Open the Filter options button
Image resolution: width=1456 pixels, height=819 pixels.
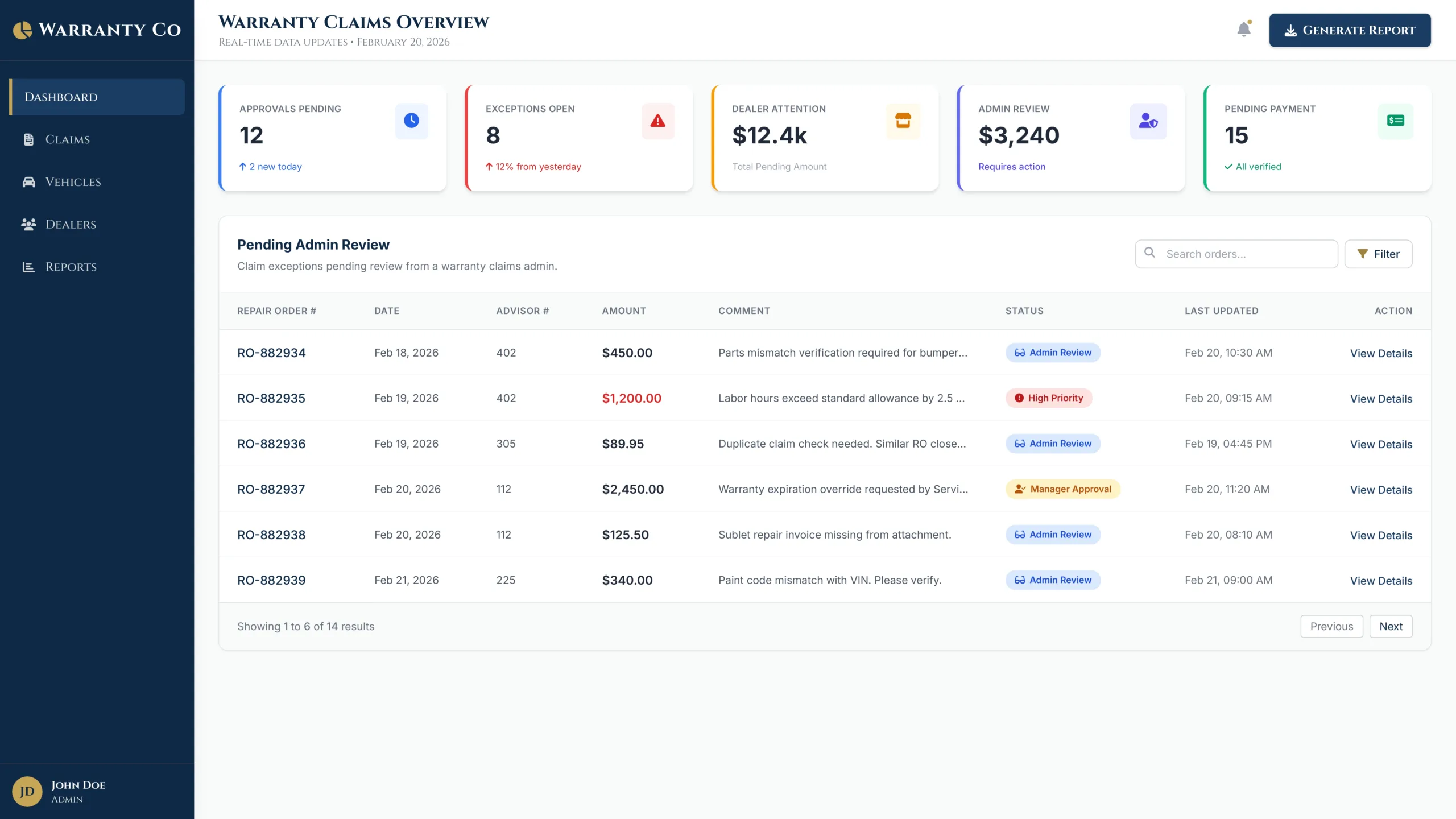tap(1378, 254)
